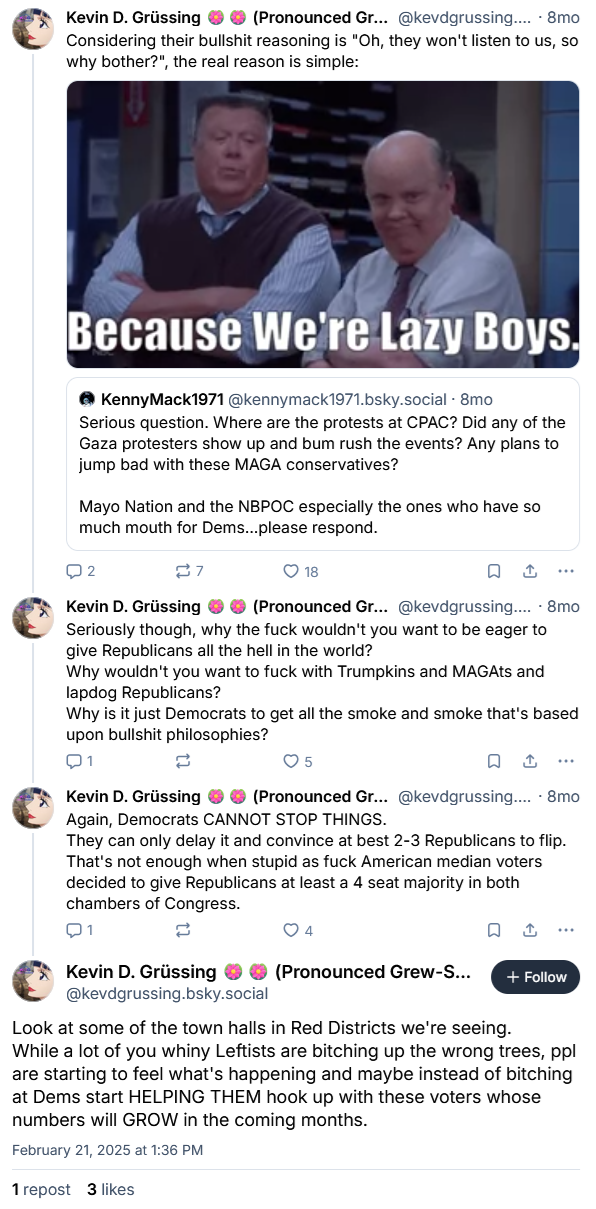Reply to 'Democrats CANNOT STOP THINGS' post
Screen dimensions: 596x1209
[80, 930]
